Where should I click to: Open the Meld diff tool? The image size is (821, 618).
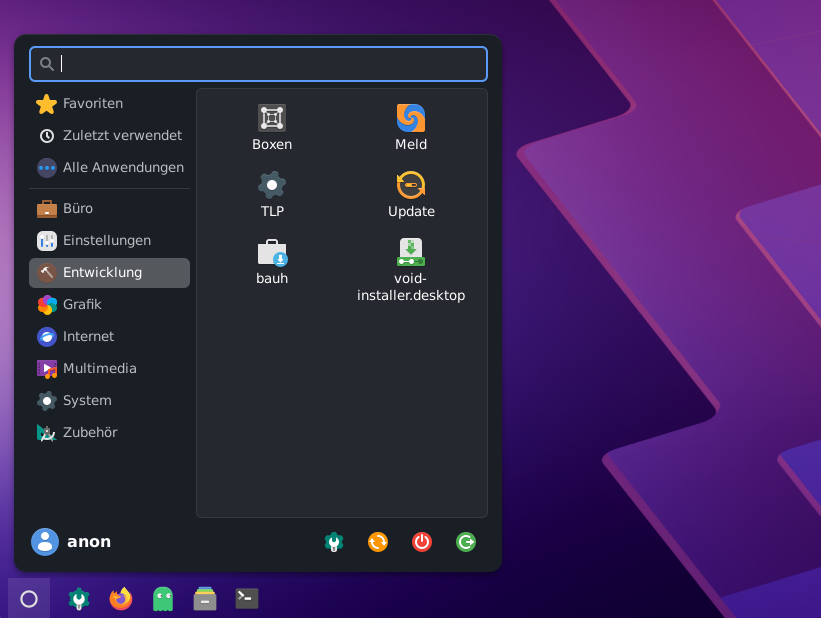(x=411, y=128)
